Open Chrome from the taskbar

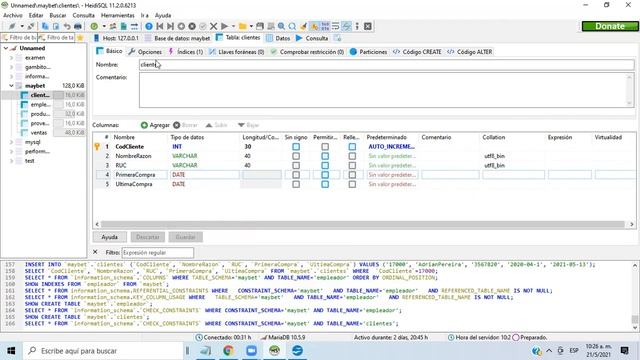[x=229, y=351]
